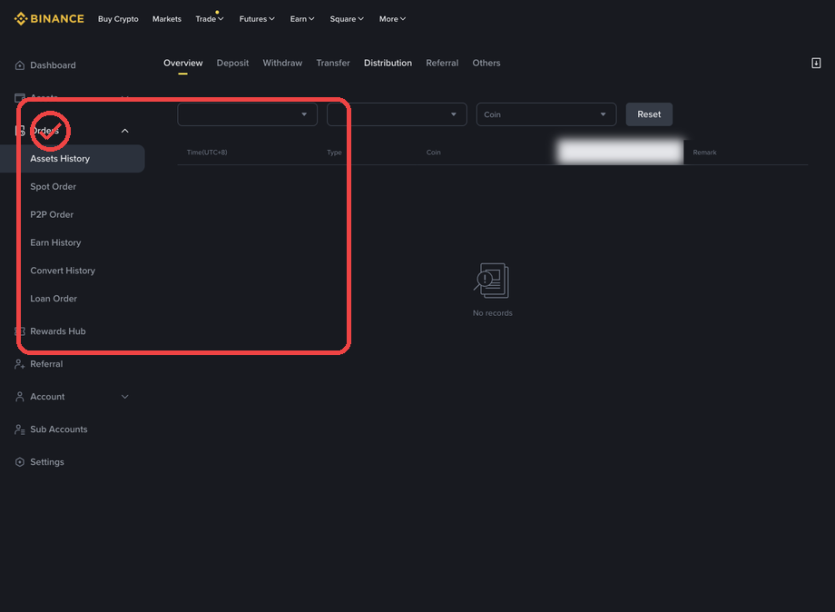
Task: Select Loan Order in sidebar
Action: pyautogui.click(x=54, y=299)
